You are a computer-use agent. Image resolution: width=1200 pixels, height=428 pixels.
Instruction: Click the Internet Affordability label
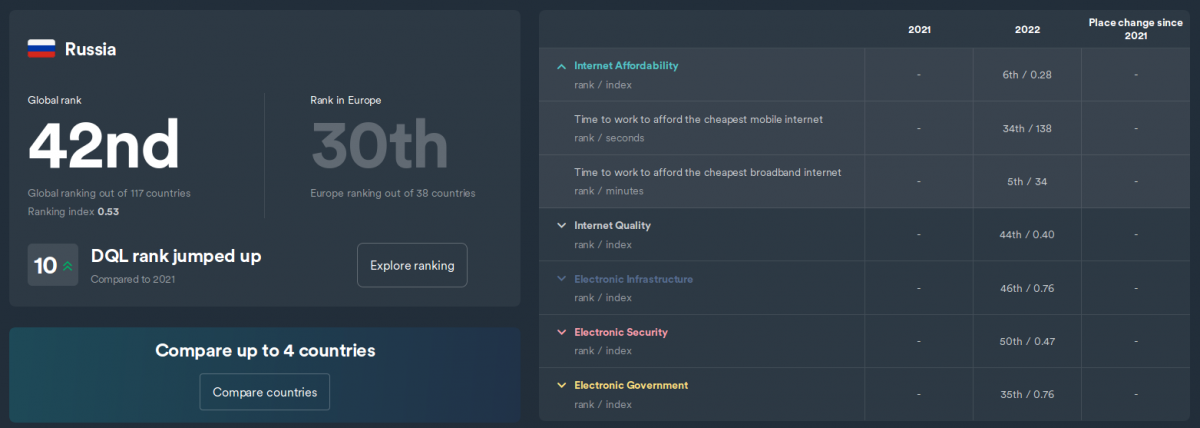pos(626,66)
